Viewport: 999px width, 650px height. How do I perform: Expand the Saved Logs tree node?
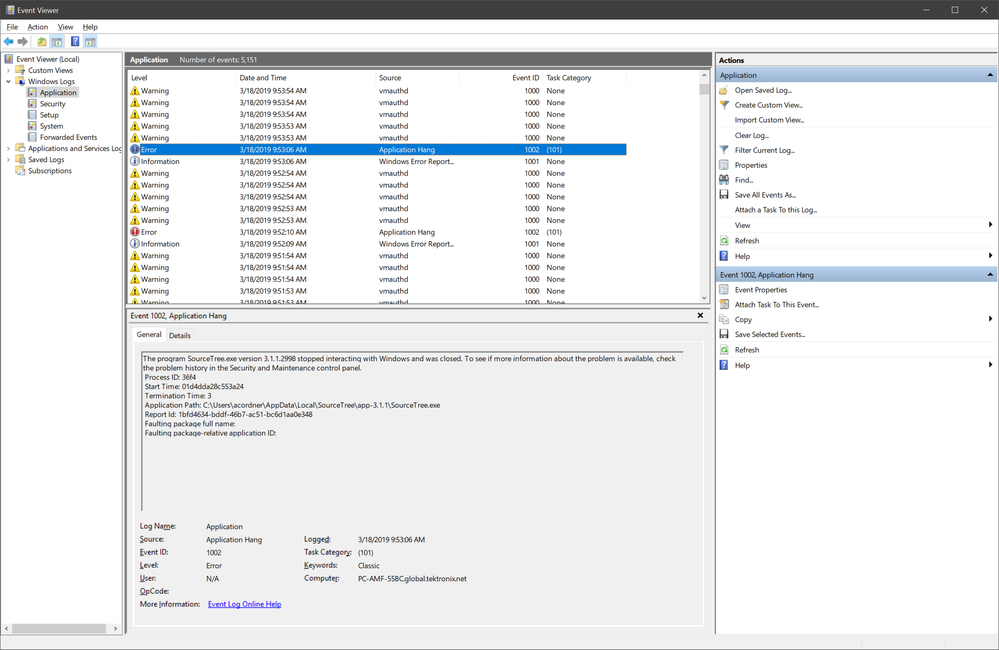pos(8,159)
